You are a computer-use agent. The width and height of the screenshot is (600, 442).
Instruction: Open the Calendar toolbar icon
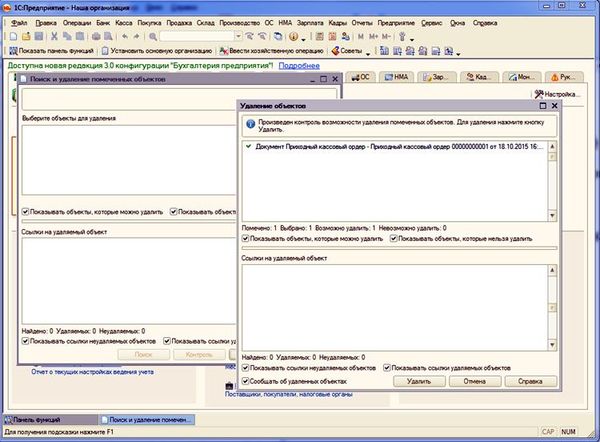pyautogui.click(x=333, y=36)
